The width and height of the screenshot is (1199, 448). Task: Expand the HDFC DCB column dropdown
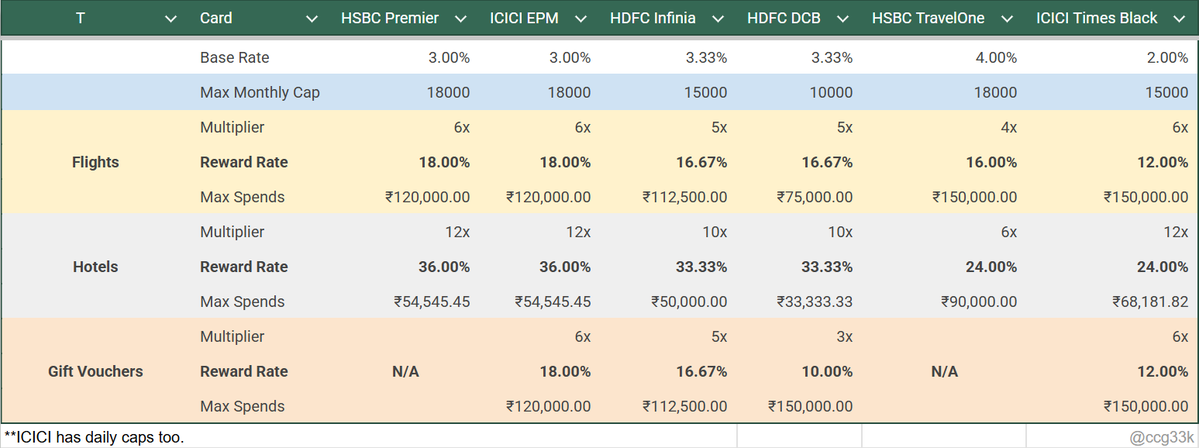842,19
